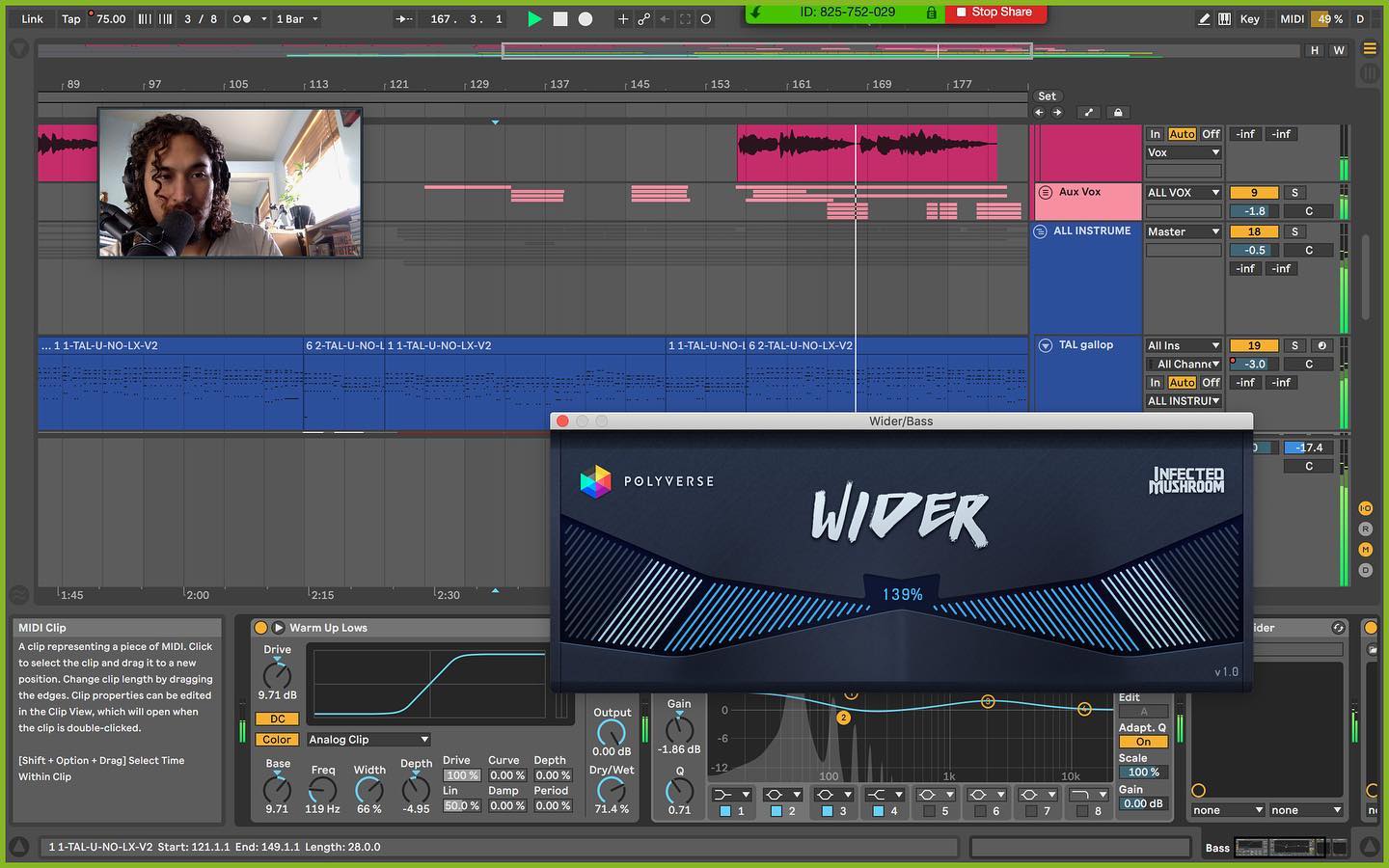Click the Wider device hot-swap icon

tap(1338, 628)
